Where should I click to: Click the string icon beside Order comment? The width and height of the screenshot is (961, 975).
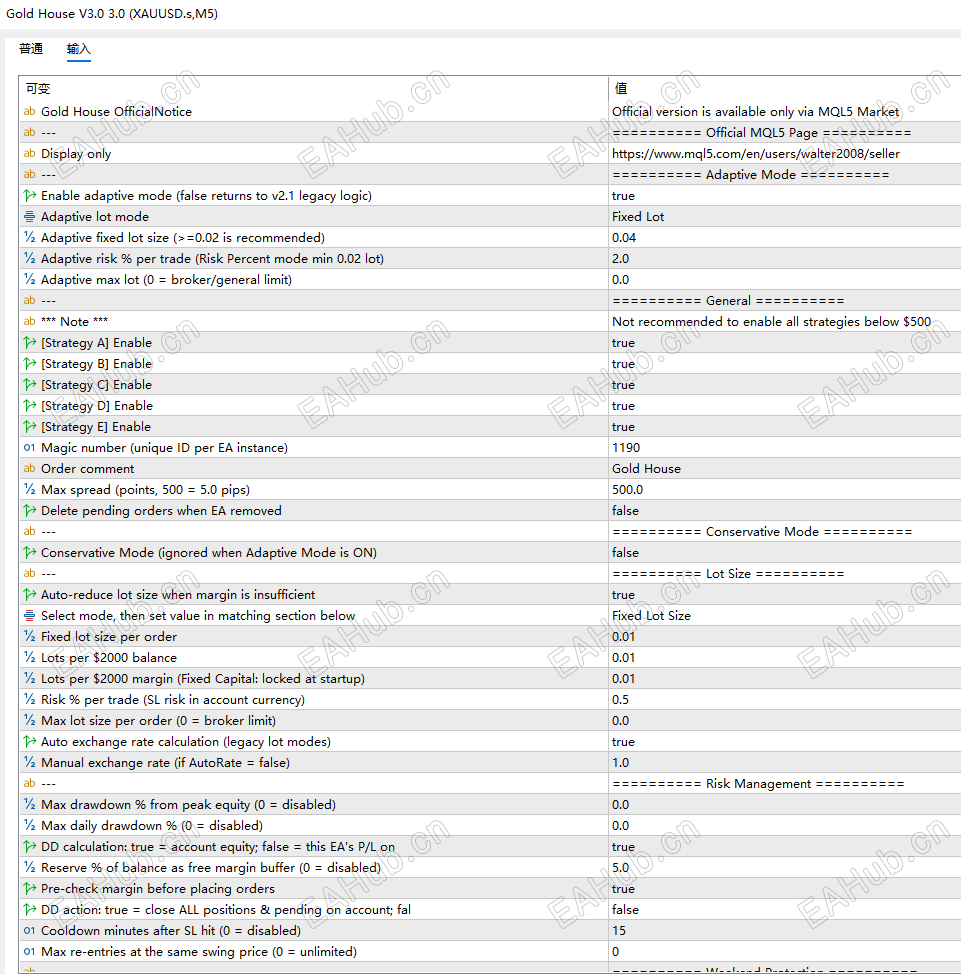[x=29, y=468]
